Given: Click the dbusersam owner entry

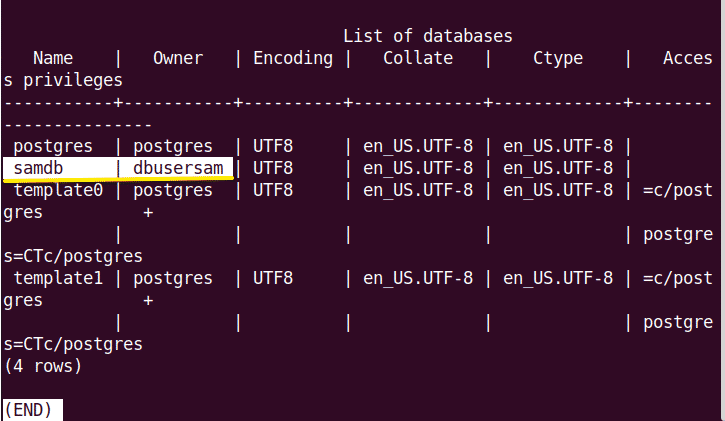Looking at the screenshot, I should [x=178, y=168].
